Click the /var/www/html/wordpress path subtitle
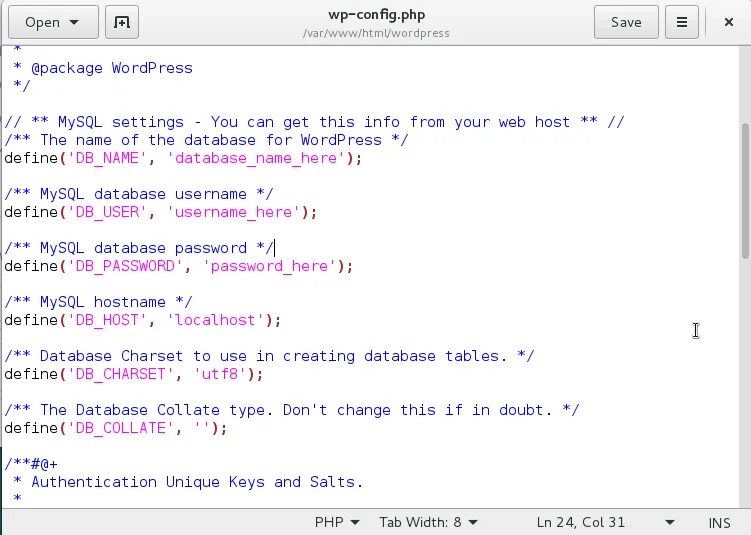 tap(376, 33)
